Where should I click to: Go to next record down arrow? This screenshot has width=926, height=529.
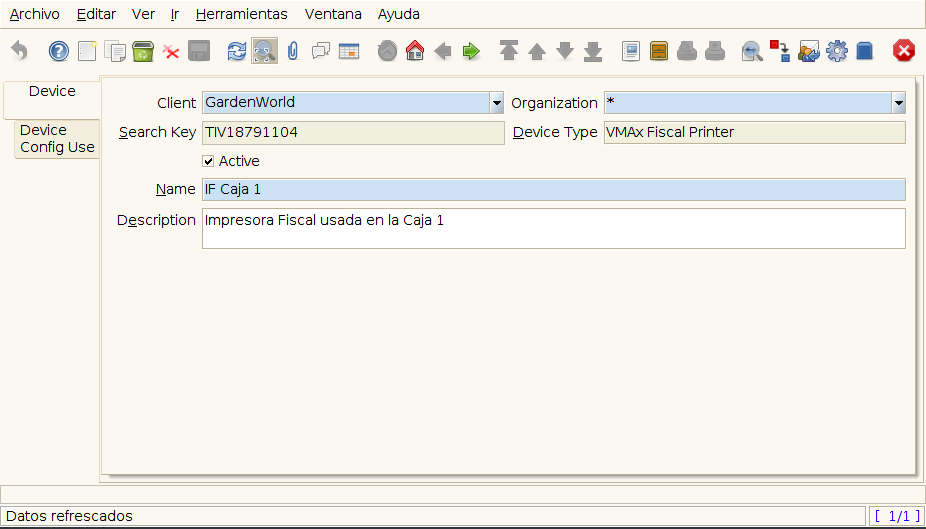click(565, 51)
